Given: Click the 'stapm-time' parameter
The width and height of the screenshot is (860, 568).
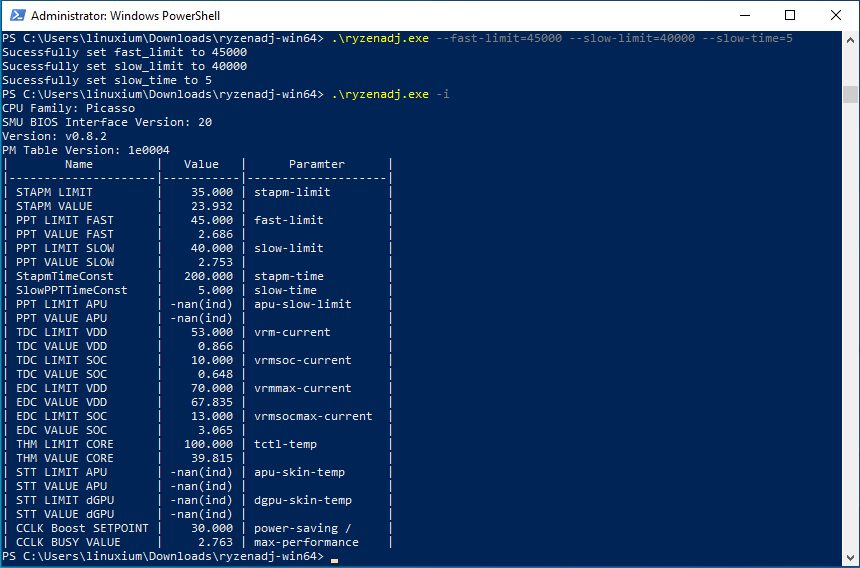Looking at the screenshot, I should click(x=289, y=276).
